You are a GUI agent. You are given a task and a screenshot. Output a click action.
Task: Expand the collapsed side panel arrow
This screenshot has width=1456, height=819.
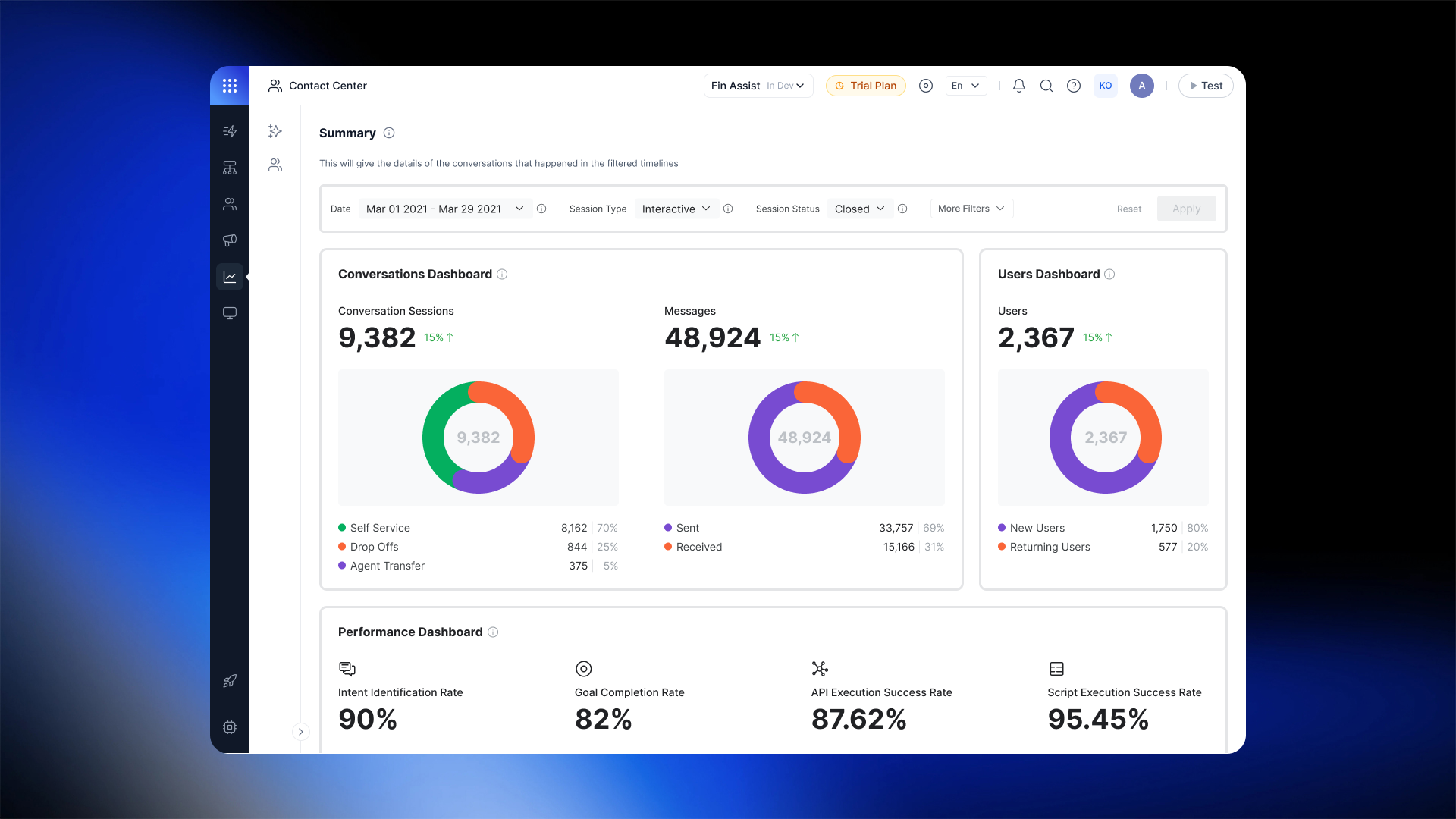tap(301, 732)
